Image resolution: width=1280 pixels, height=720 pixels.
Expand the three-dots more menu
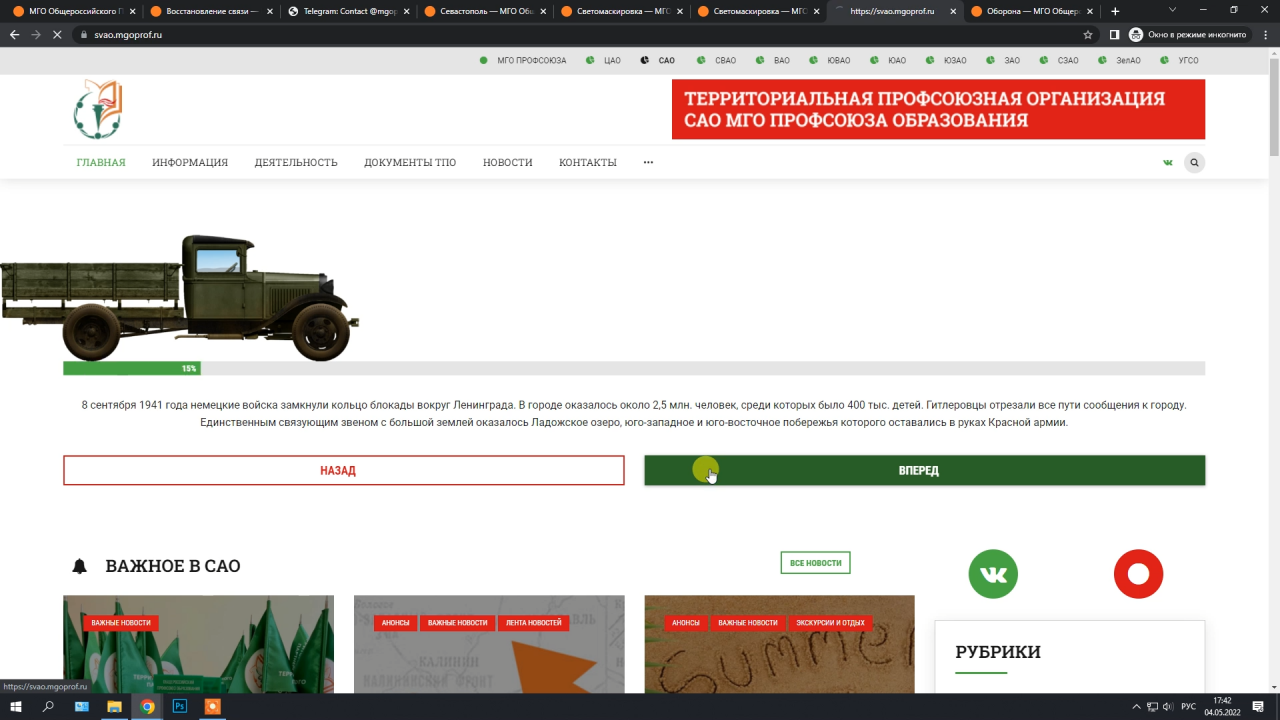648,163
